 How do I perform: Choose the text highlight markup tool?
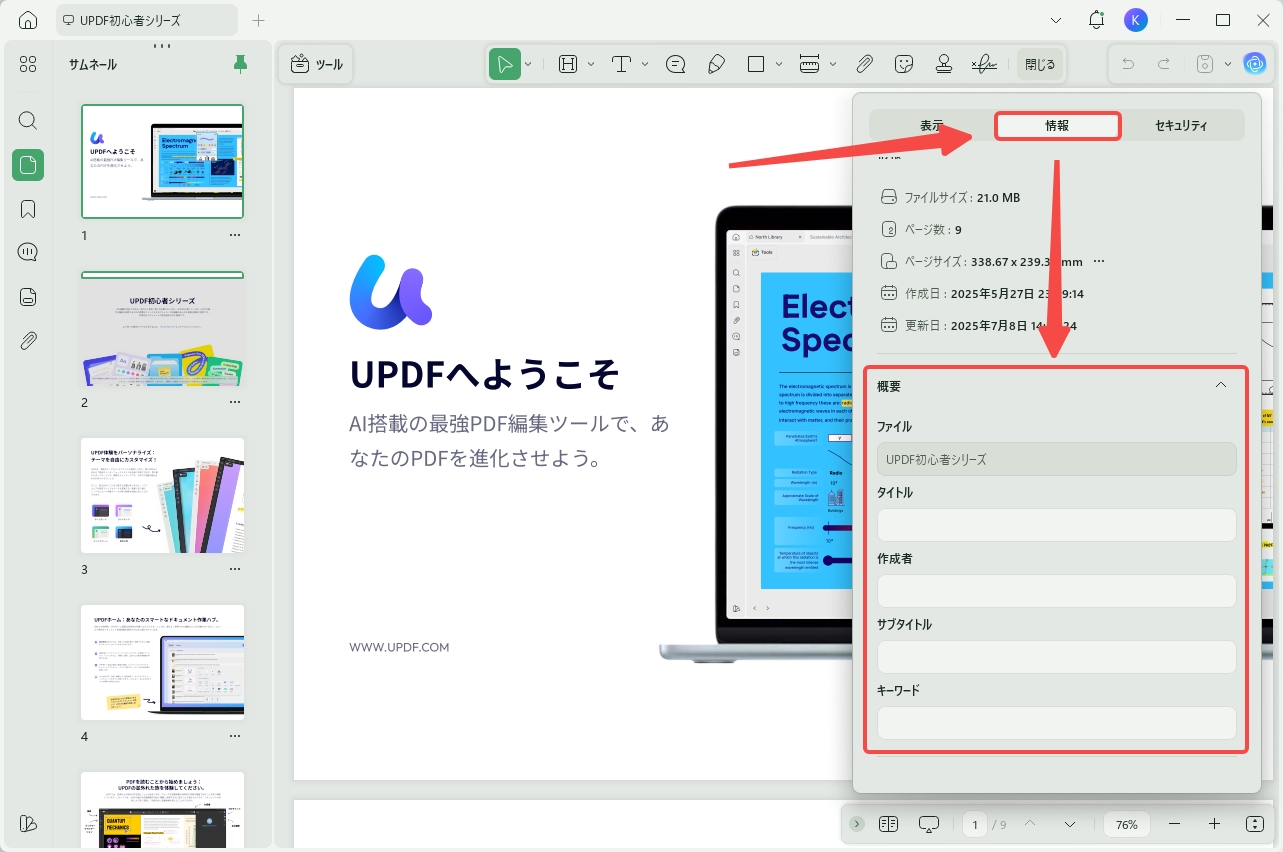tap(568, 64)
